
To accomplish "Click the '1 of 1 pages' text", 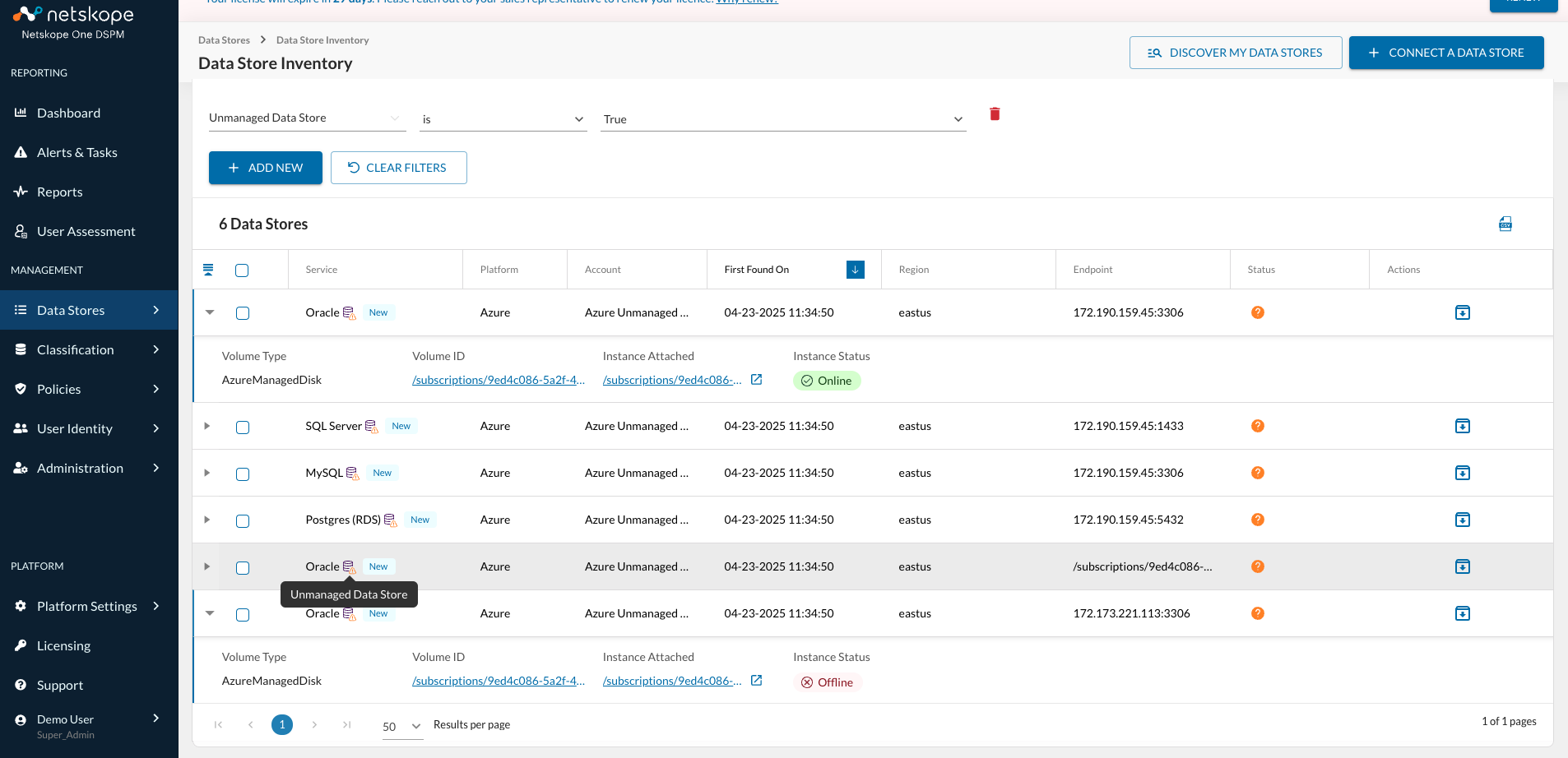I will [1509, 721].
